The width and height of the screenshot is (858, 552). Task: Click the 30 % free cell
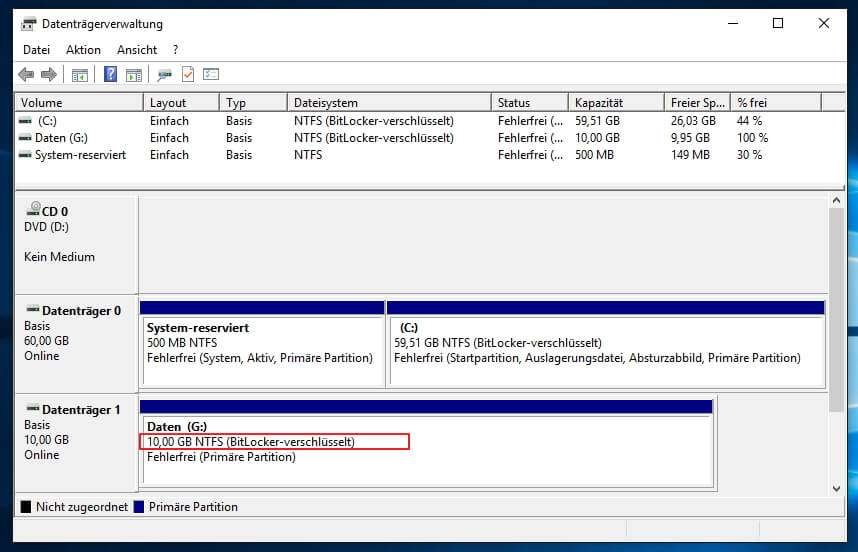pos(749,155)
